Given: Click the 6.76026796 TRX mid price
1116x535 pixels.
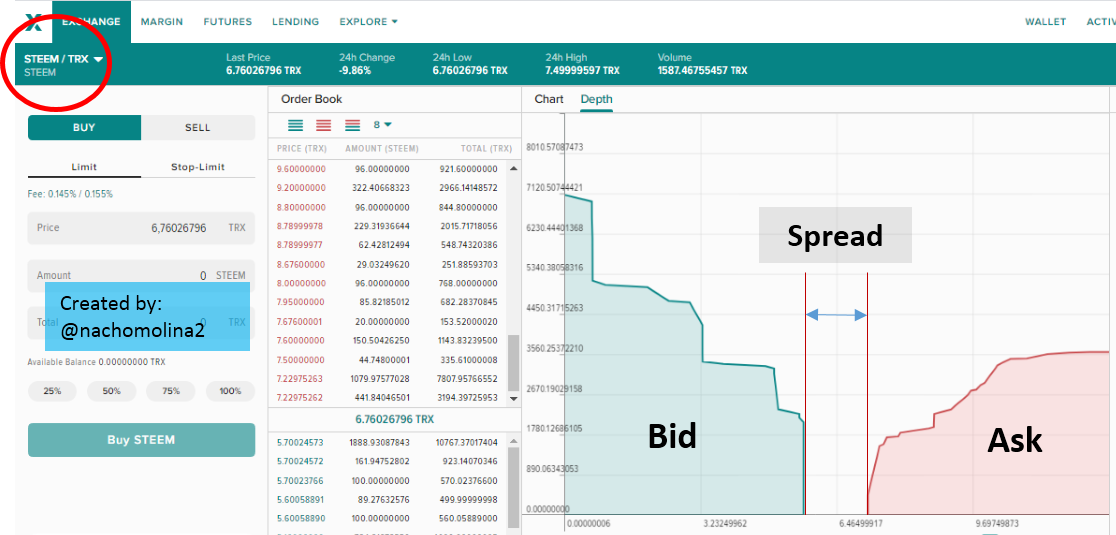Looking at the screenshot, I should click(x=394, y=420).
